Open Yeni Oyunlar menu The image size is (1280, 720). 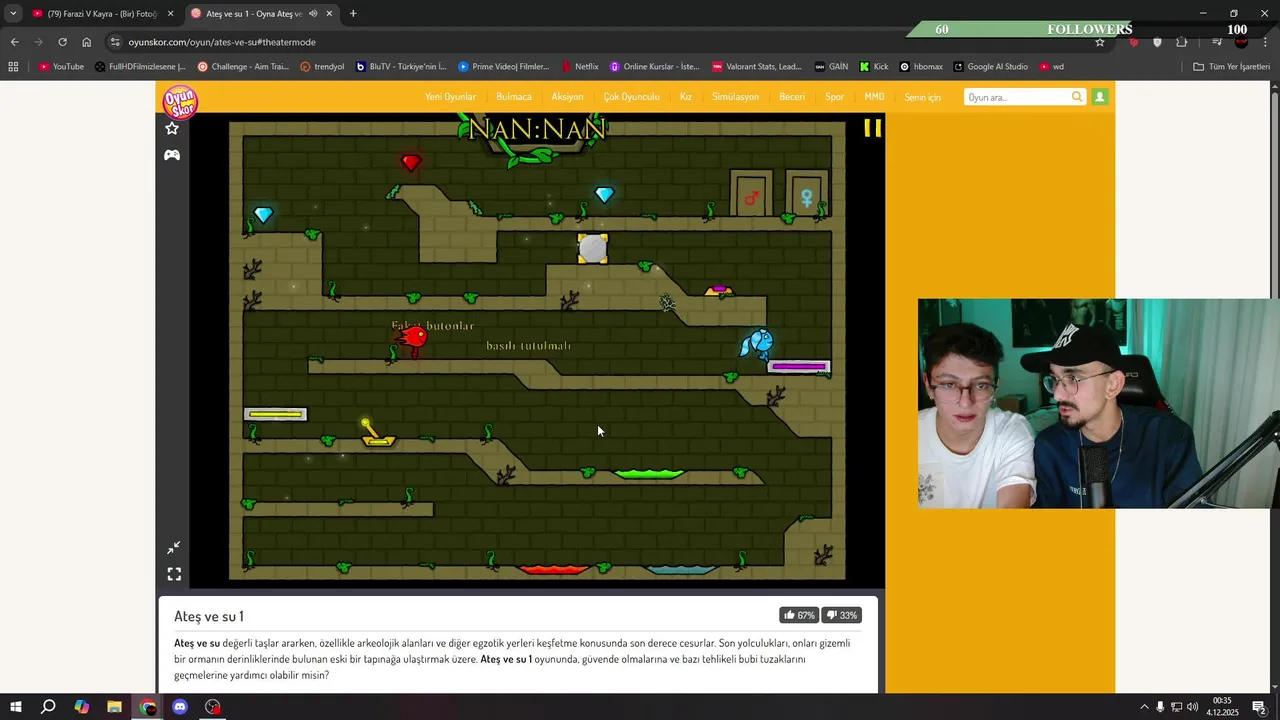450,97
